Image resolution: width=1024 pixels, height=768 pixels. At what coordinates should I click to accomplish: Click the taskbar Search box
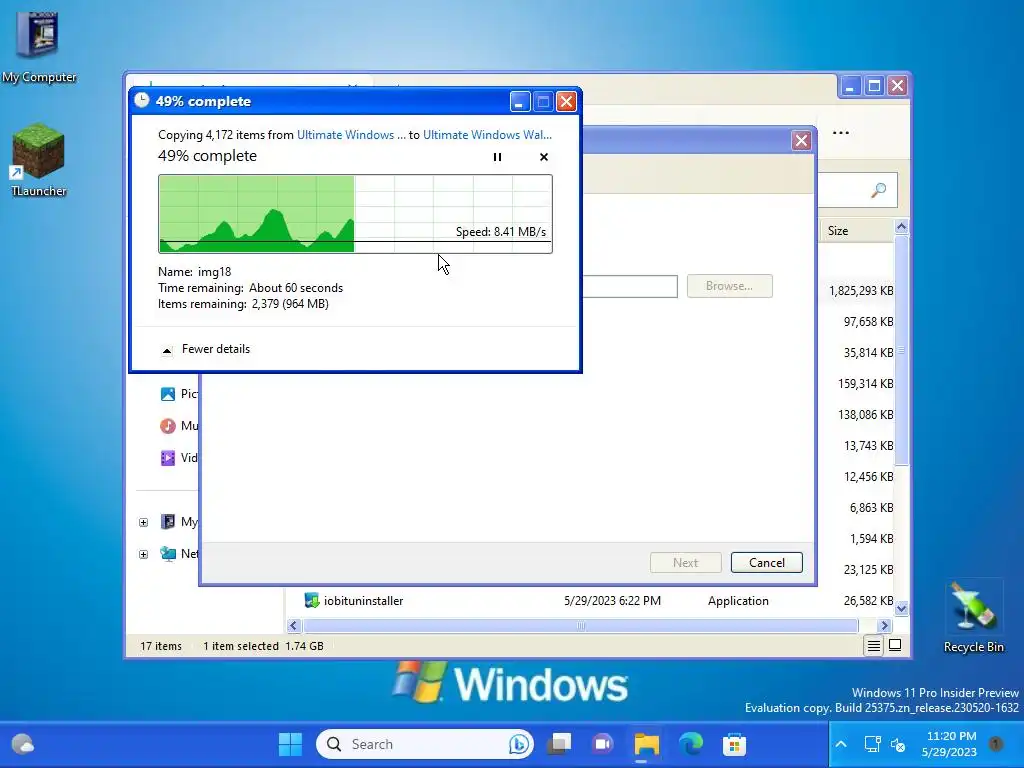point(424,744)
